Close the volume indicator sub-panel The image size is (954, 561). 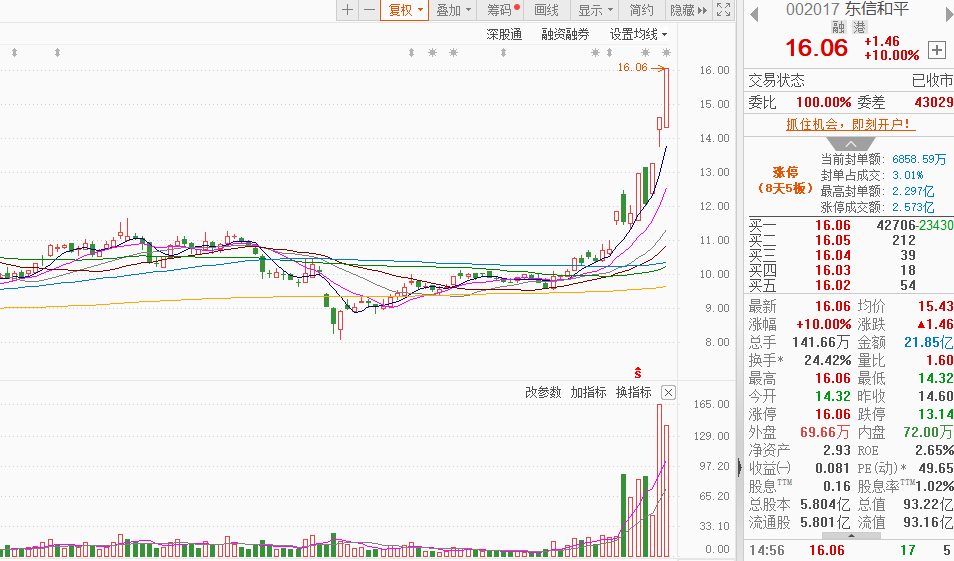pos(668,392)
